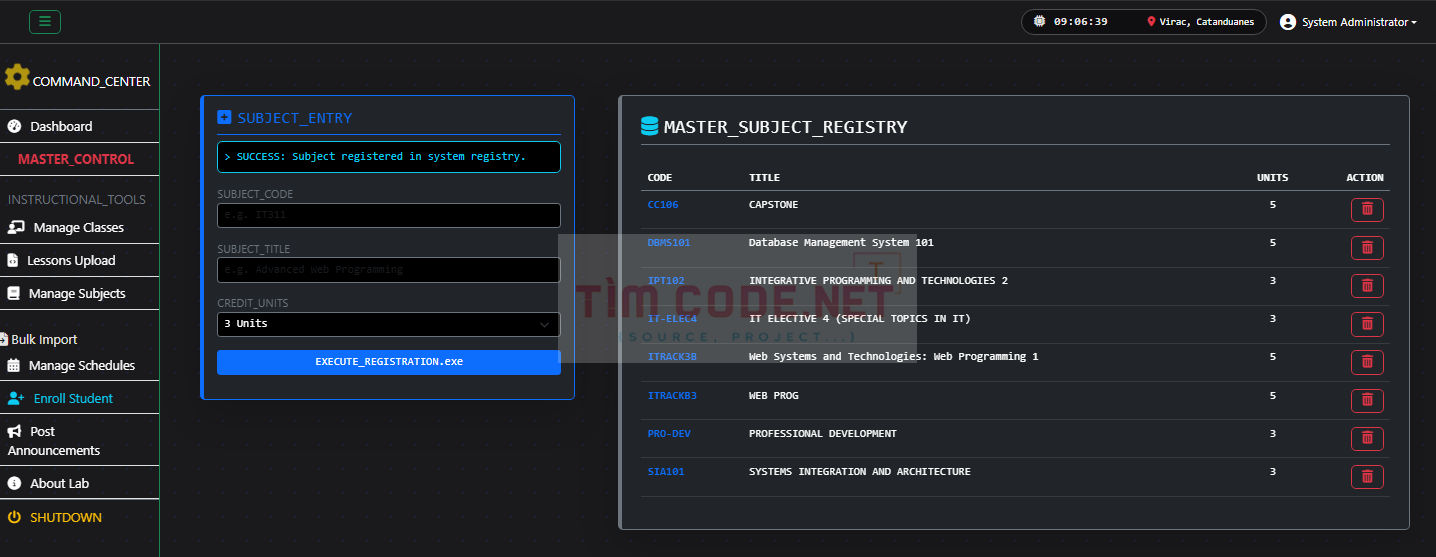Click the CAPSTONE title cell
The height and width of the screenshot is (557, 1436).
(773, 204)
